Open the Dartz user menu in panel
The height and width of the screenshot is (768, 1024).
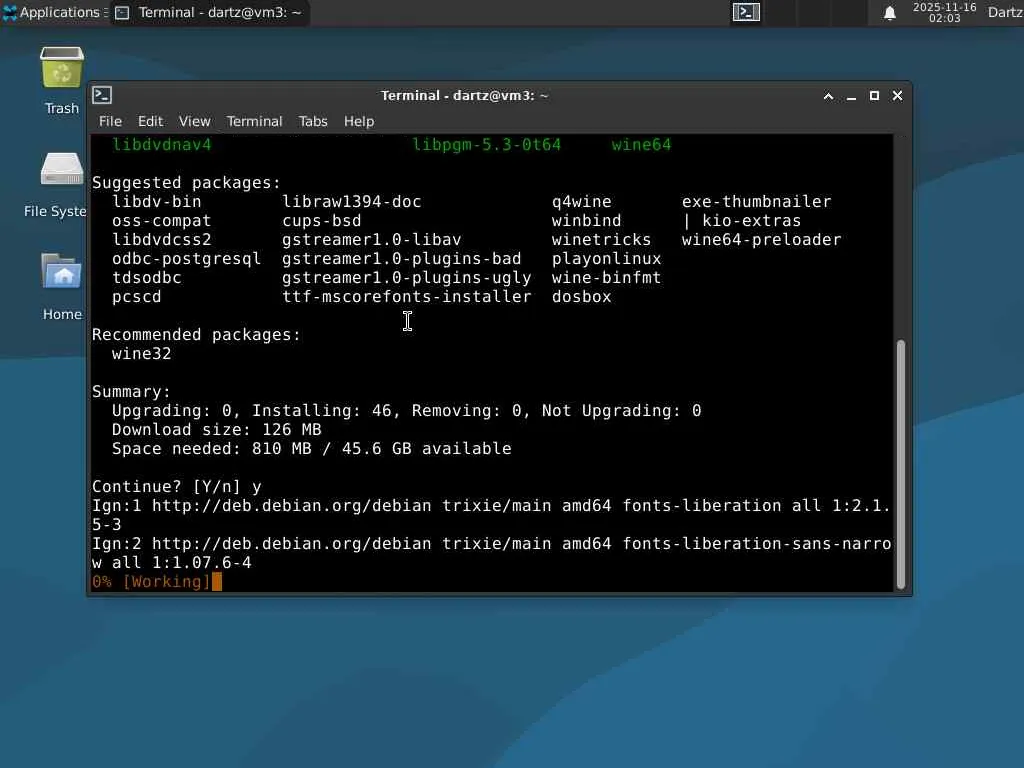click(x=1005, y=12)
